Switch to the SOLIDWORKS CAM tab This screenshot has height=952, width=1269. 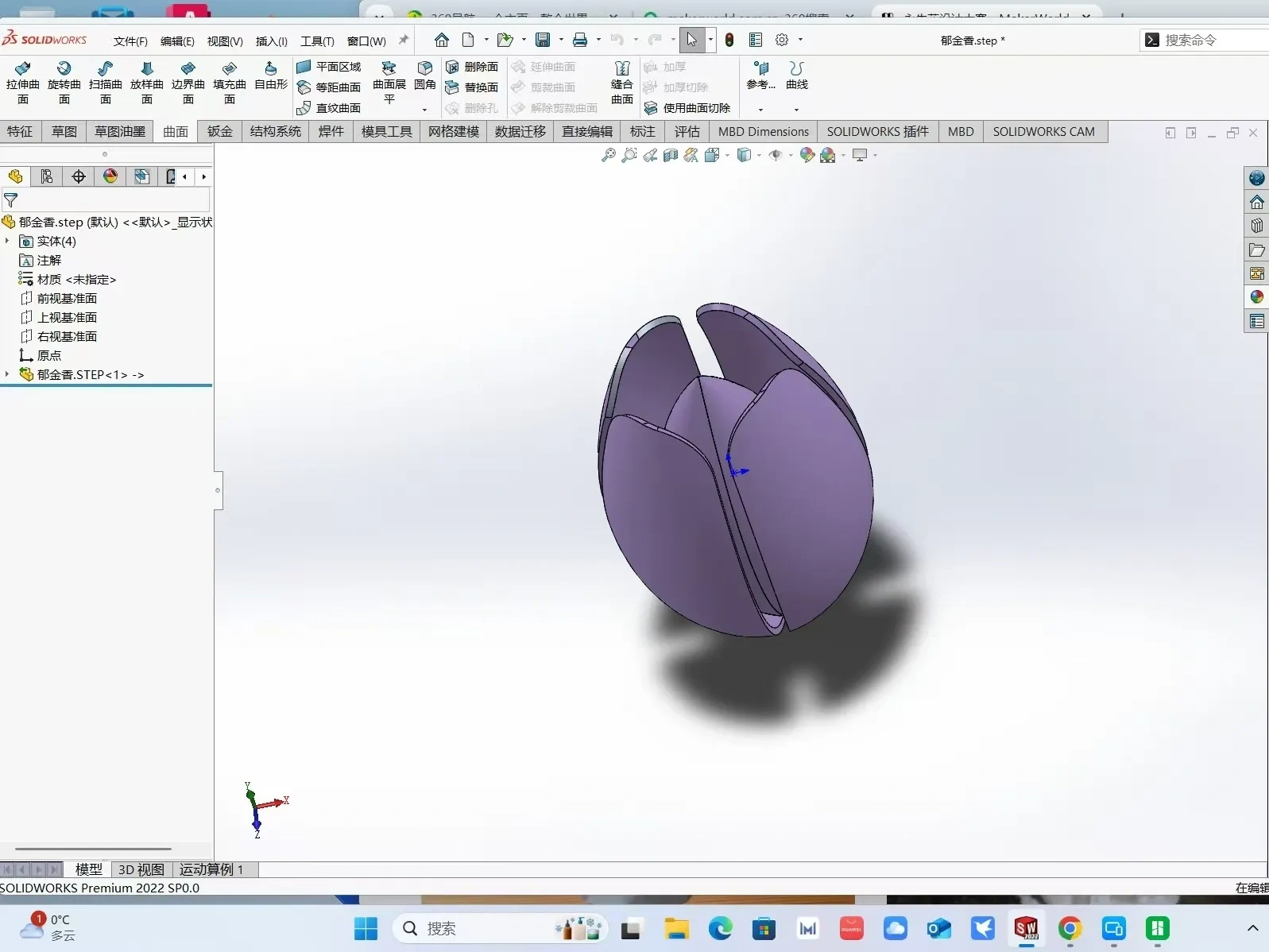point(1043,132)
